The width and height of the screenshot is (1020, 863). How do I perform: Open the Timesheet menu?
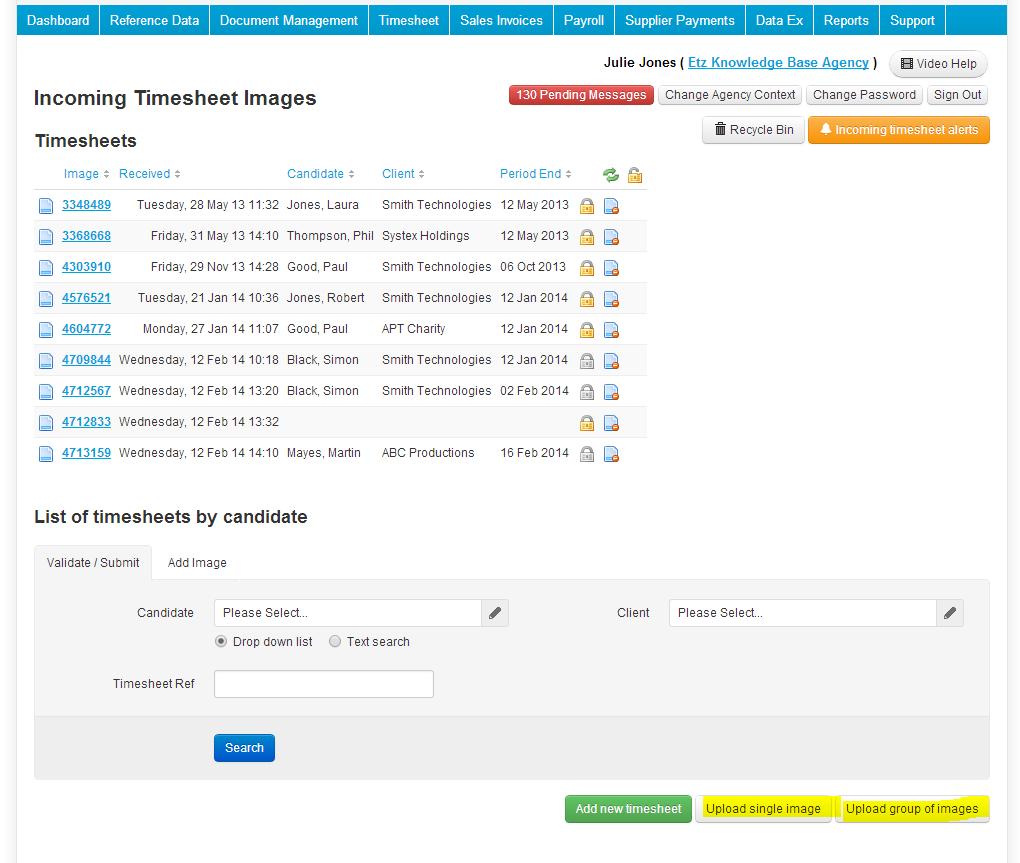(x=409, y=20)
